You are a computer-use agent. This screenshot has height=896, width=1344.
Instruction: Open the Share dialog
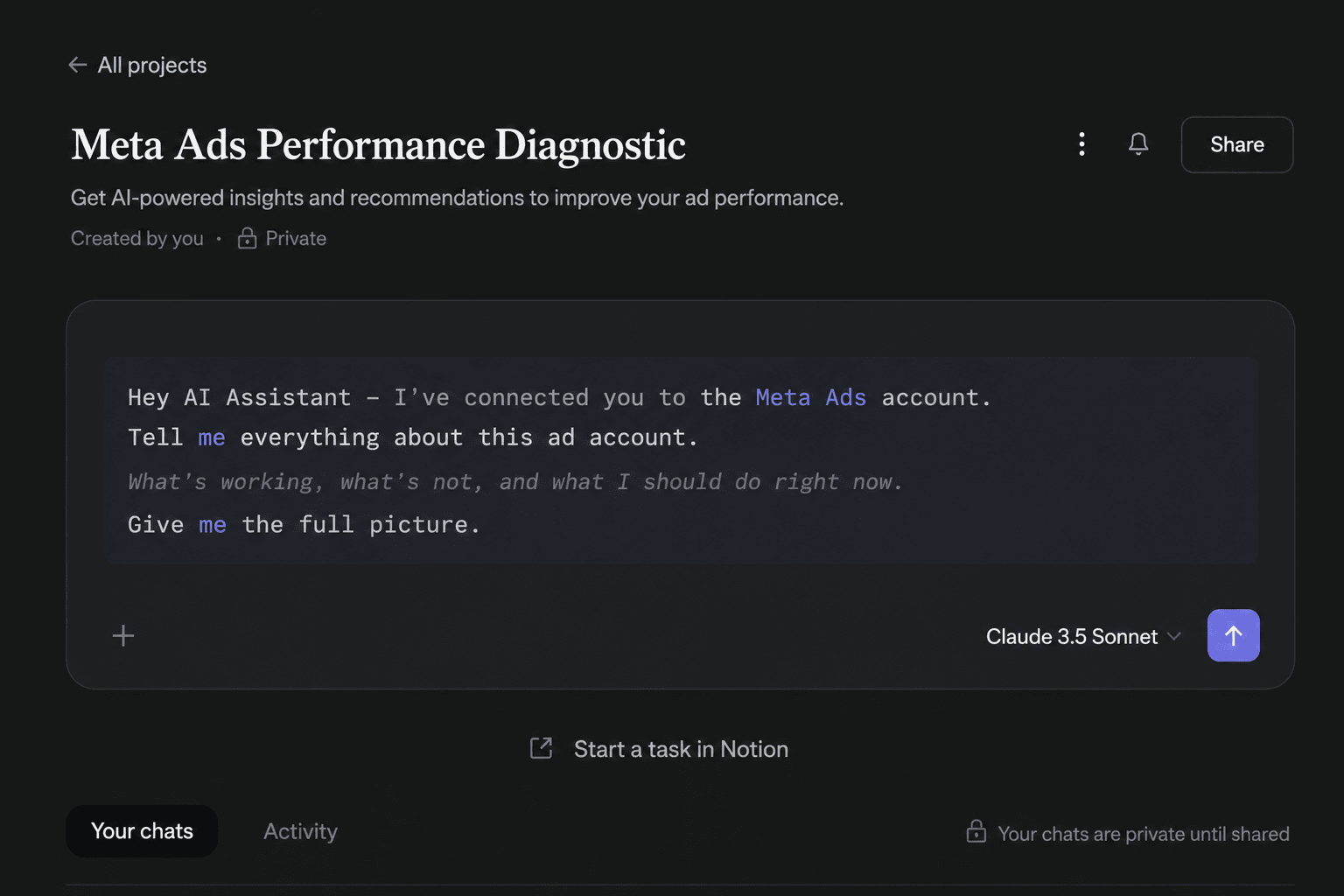1236,144
